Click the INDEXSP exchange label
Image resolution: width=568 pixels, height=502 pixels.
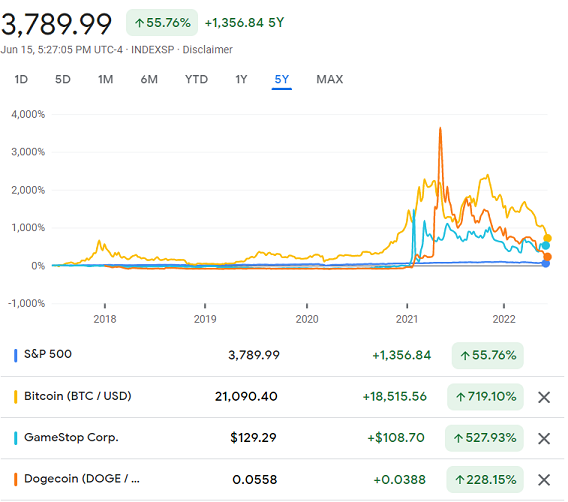[x=153, y=50]
